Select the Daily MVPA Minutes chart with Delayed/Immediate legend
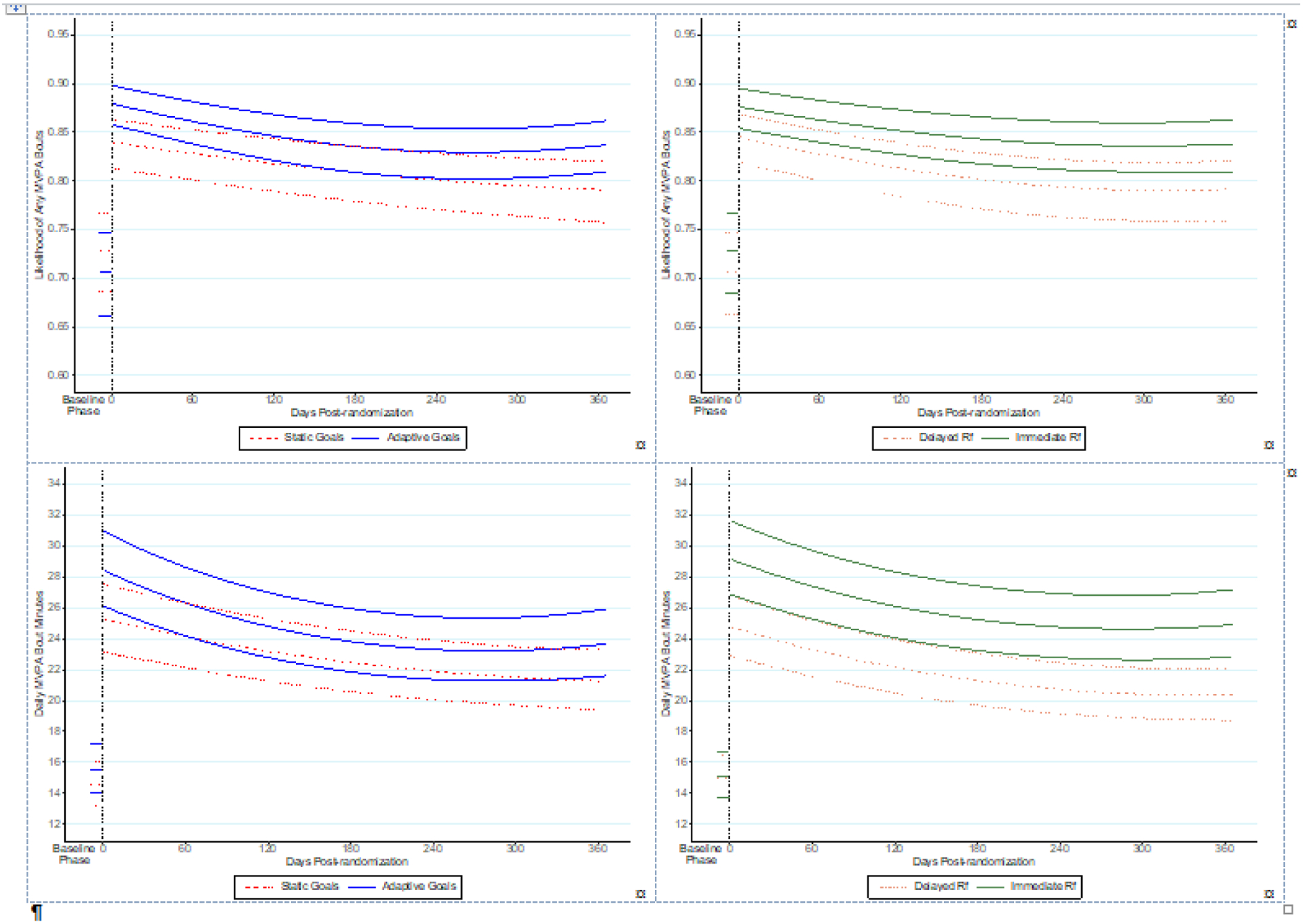The image size is (1303, 924). 959,684
